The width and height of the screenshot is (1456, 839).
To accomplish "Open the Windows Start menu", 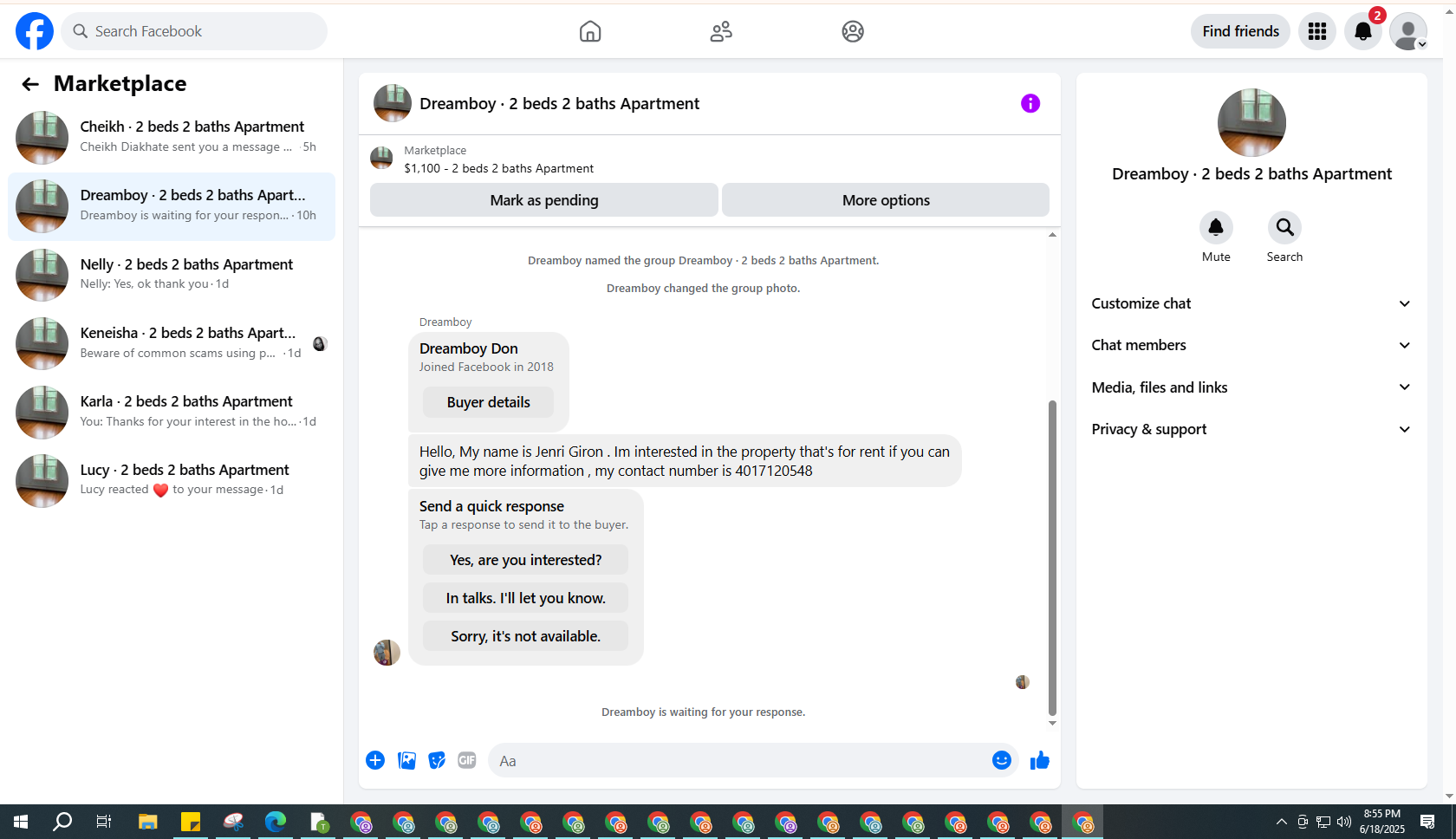I will 21,822.
